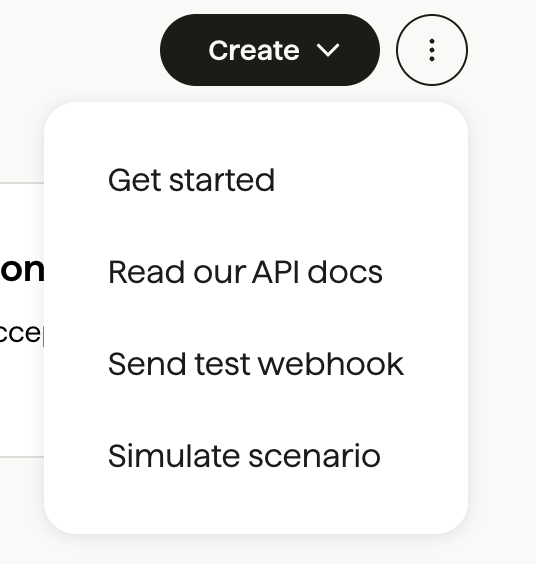Click the kebab dots next to Create

click(432, 50)
